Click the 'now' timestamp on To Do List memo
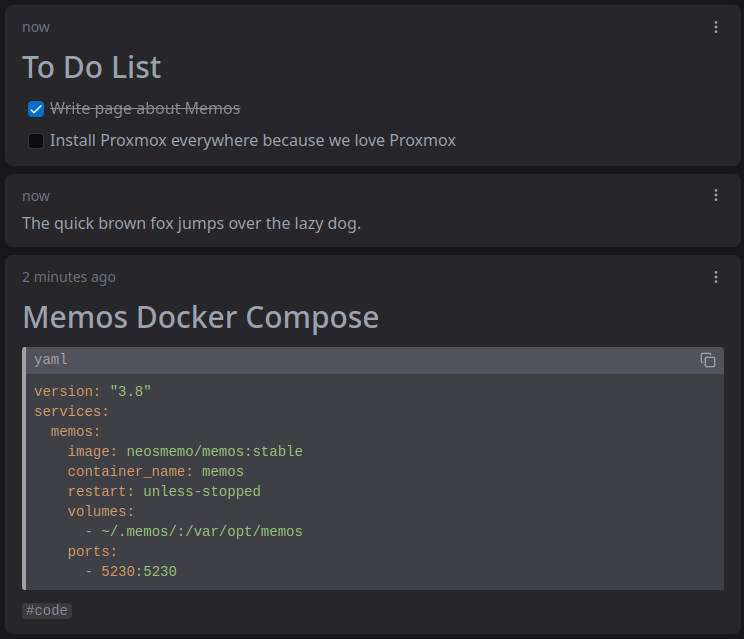The height and width of the screenshot is (639, 744). tap(36, 28)
